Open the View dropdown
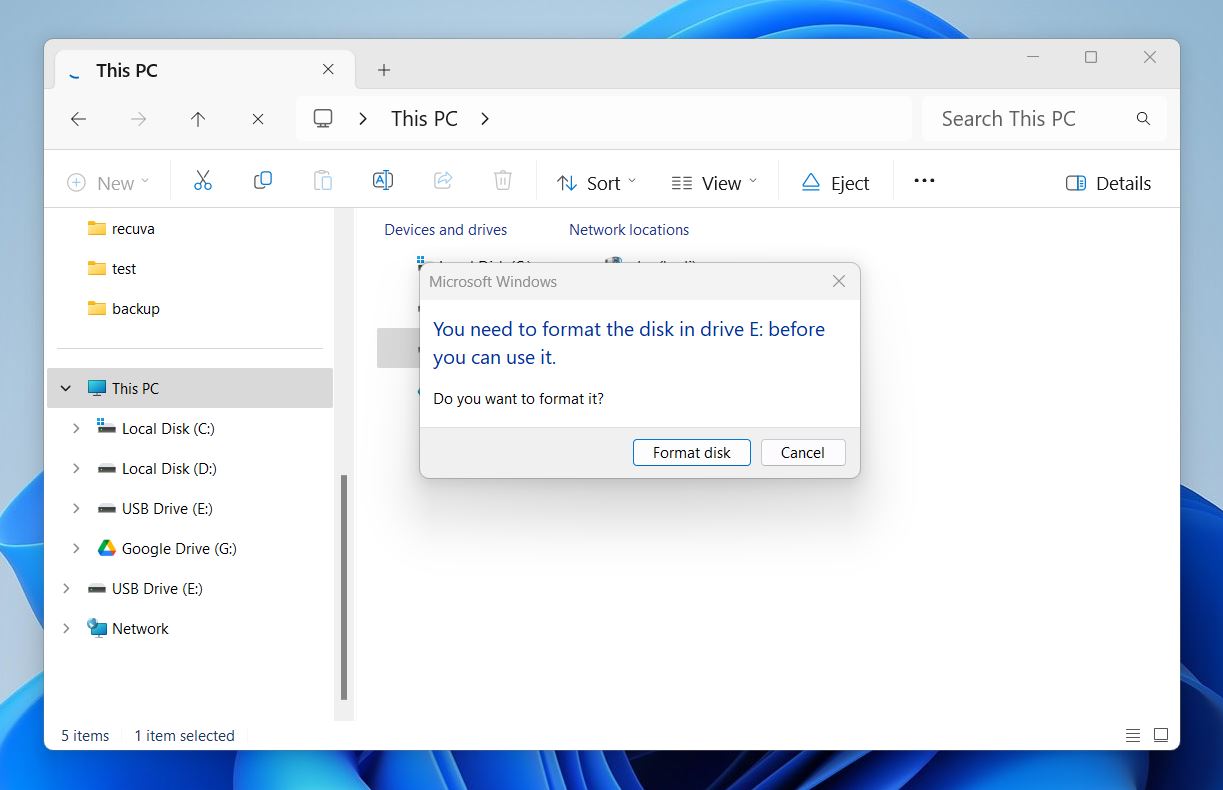Viewport: 1223px width, 790px height. [x=714, y=183]
